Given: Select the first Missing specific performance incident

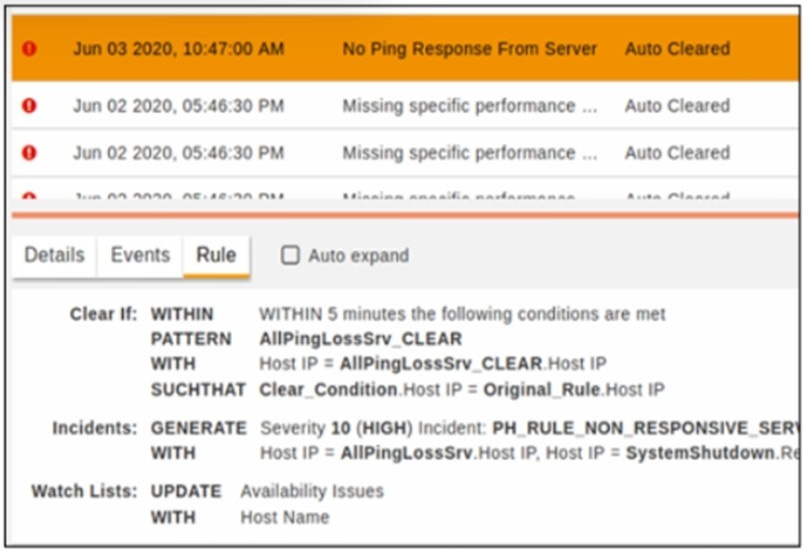Looking at the screenshot, I should pos(469,105).
